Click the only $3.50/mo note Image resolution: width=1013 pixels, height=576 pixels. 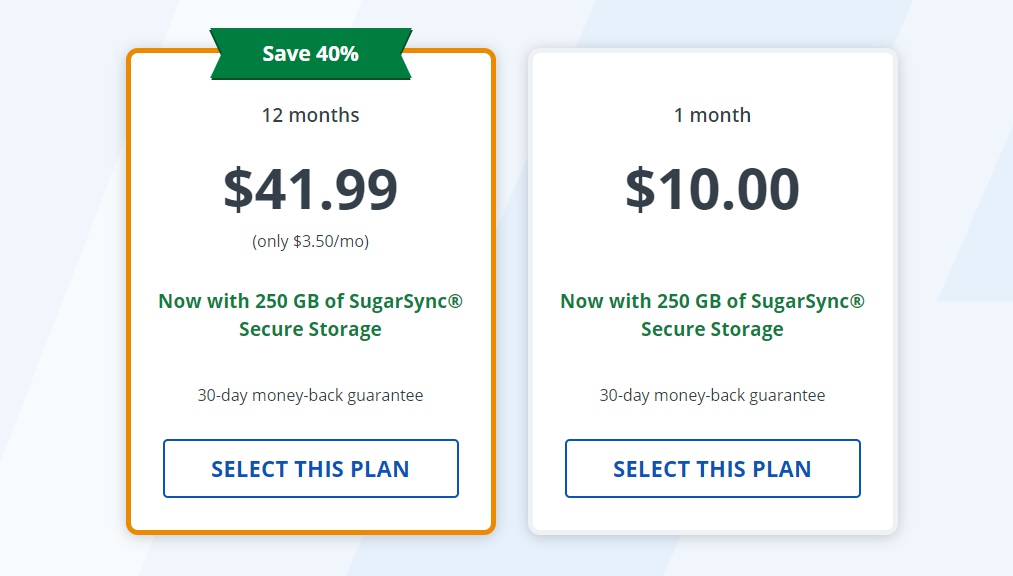(311, 242)
